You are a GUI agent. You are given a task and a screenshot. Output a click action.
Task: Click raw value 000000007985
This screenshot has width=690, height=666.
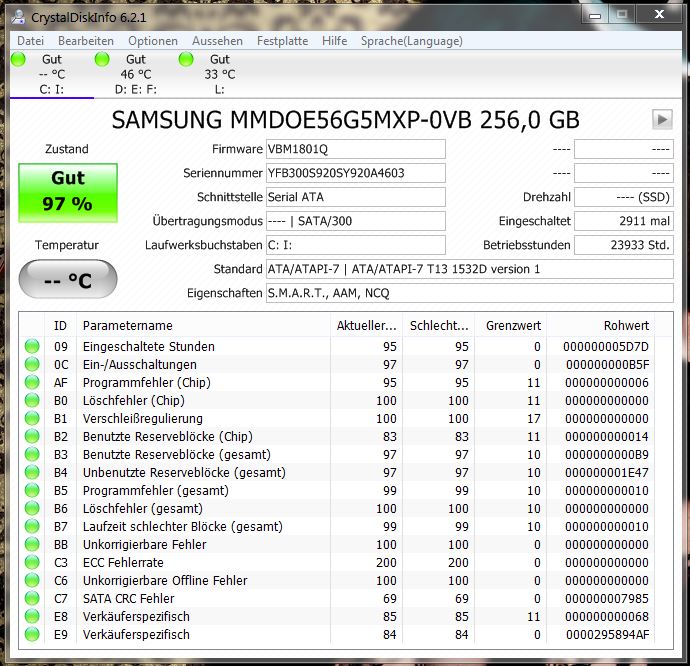click(607, 599)
